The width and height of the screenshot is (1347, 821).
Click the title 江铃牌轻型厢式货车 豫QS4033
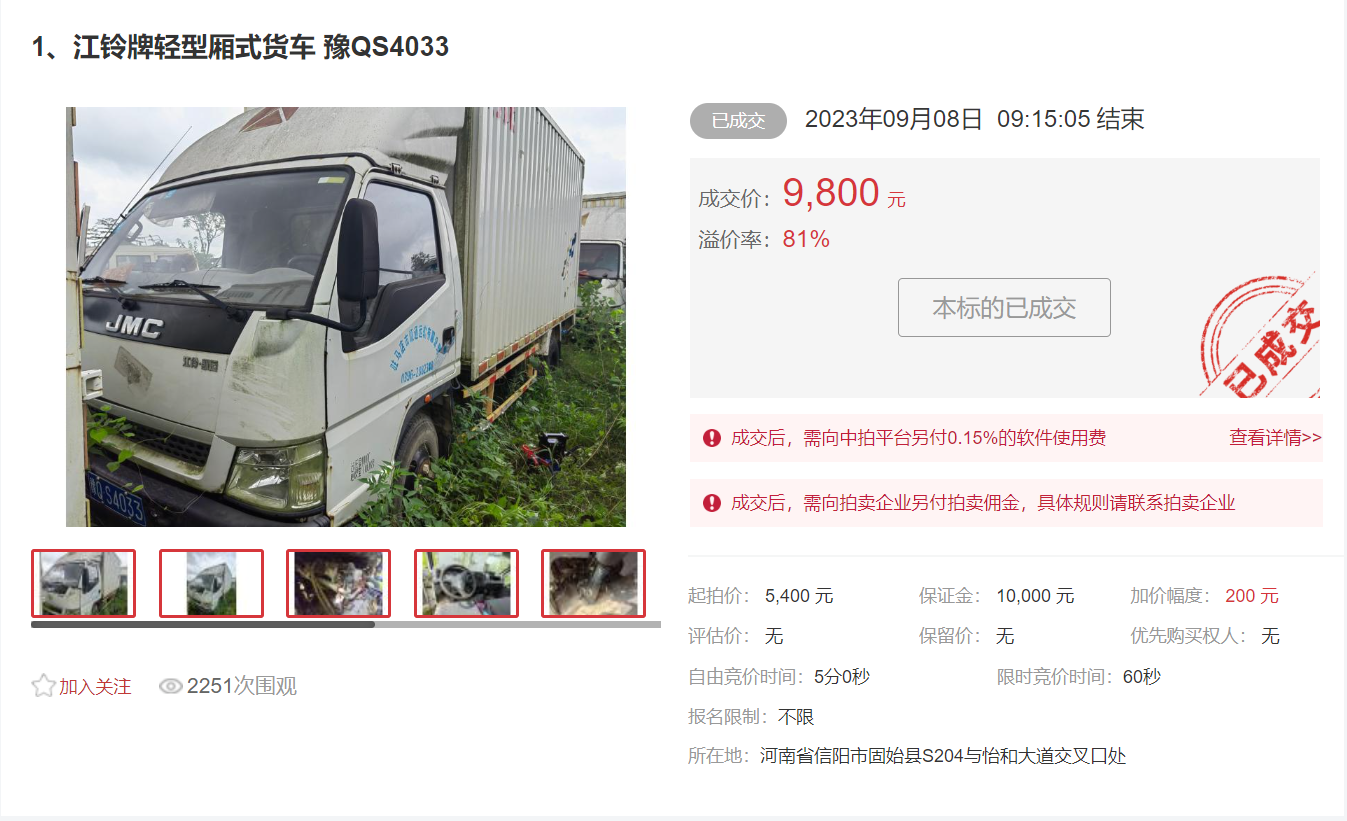tap(240, 47)
